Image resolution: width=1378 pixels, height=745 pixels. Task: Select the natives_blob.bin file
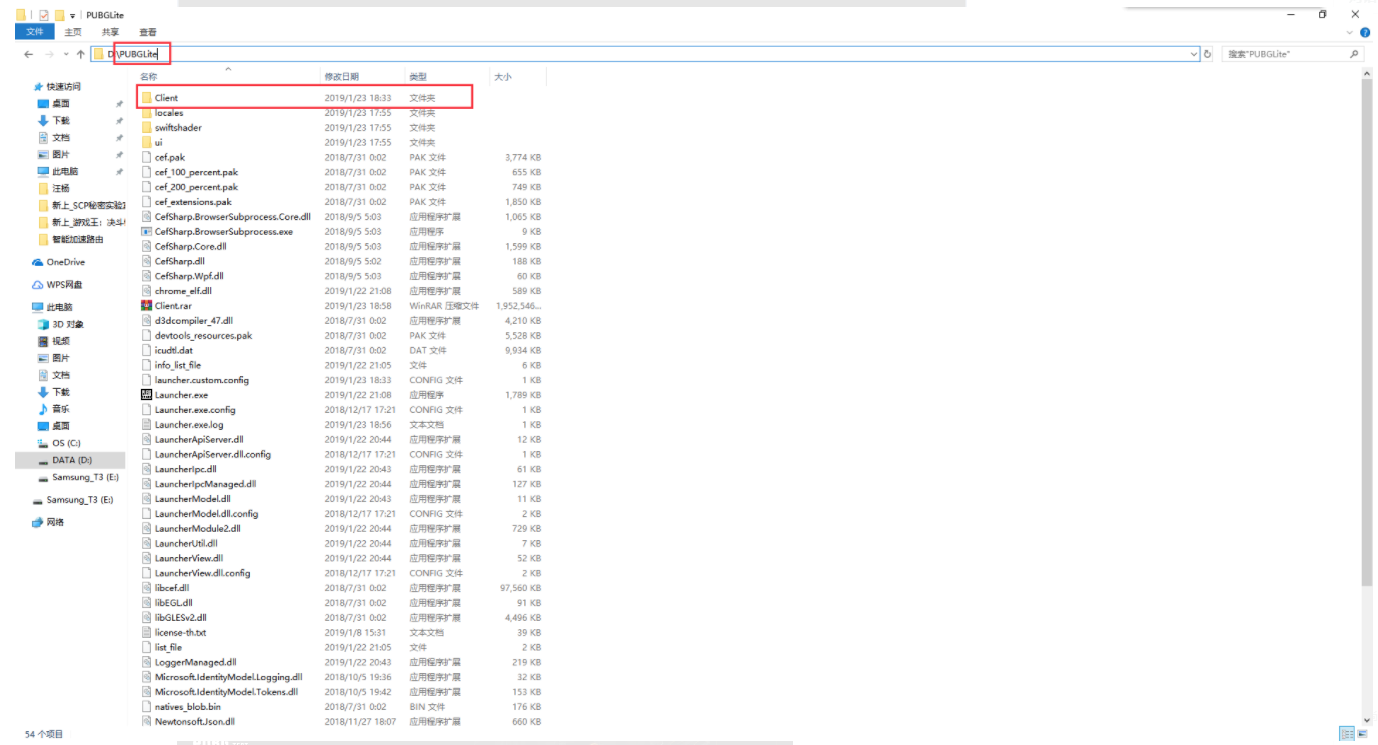(188, 707)
